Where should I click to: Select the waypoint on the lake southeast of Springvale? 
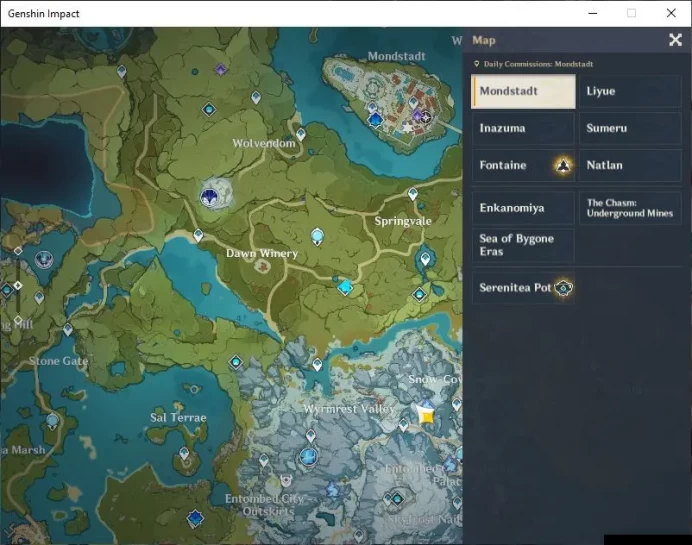tap(425, 259)
